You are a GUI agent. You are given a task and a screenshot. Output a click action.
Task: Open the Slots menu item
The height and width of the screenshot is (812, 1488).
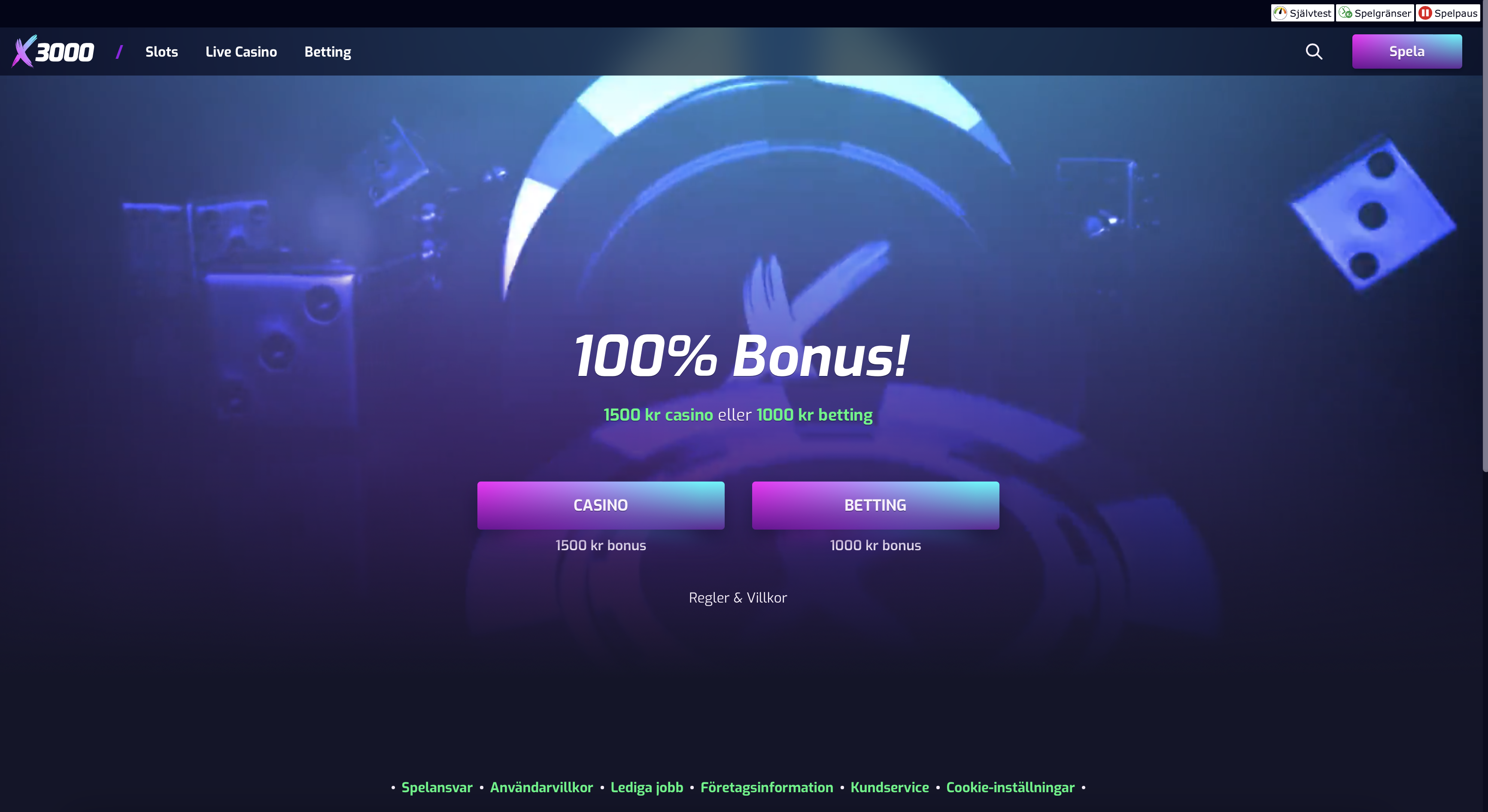[162, 52]
